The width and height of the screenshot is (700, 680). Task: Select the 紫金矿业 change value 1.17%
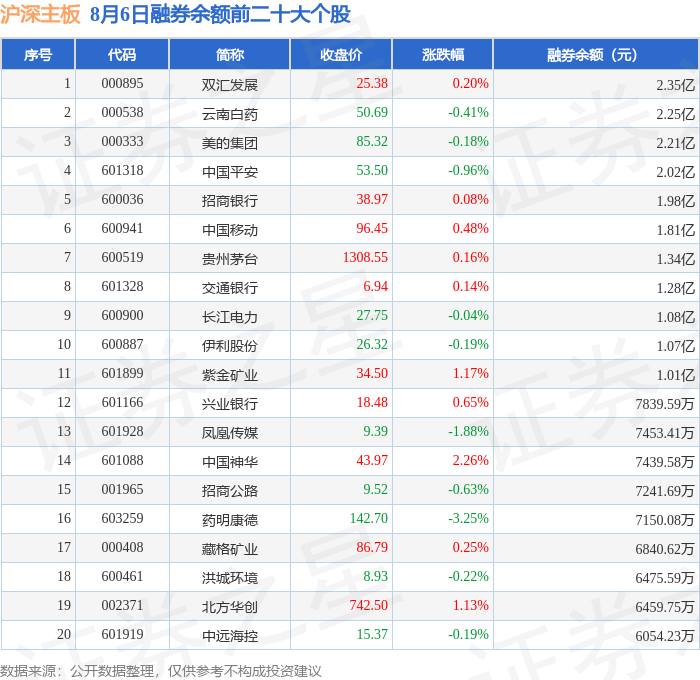pos(471,373)
